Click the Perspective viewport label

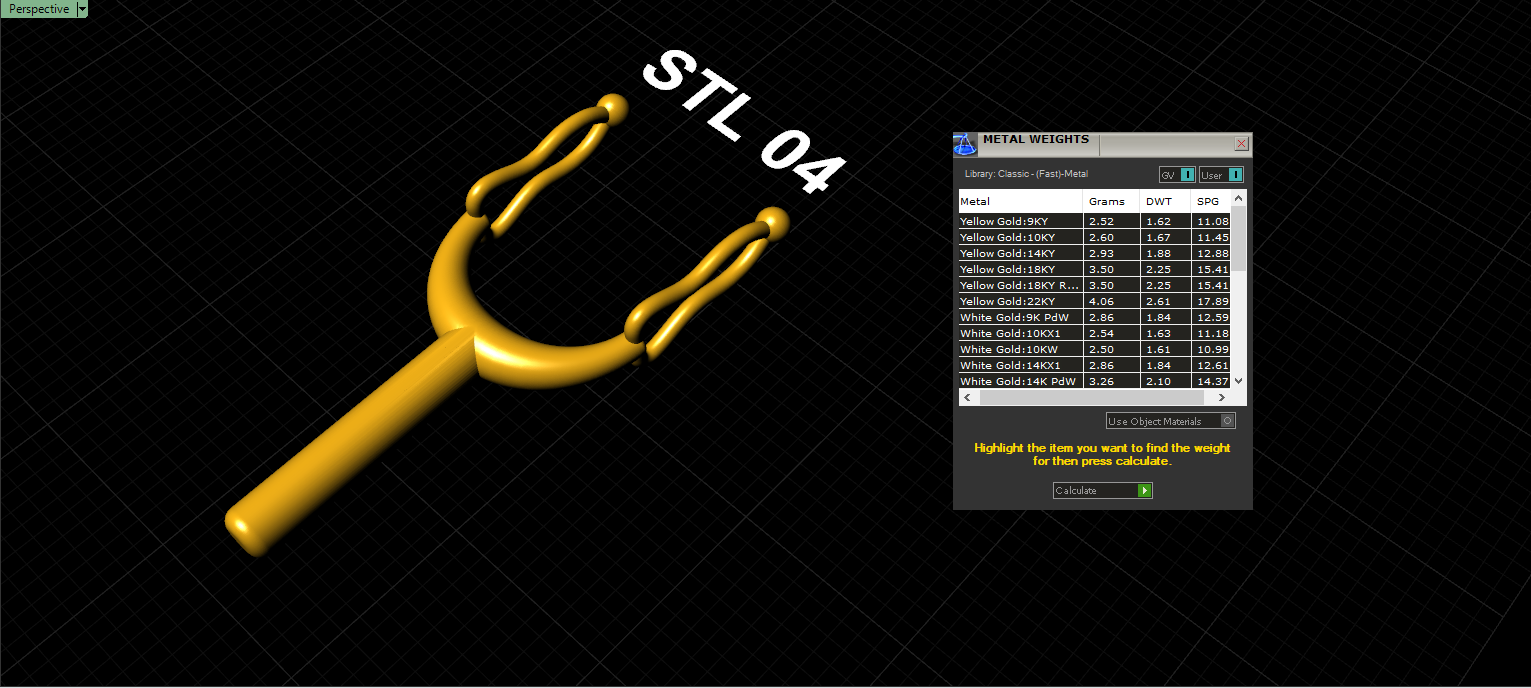point(39,9)
